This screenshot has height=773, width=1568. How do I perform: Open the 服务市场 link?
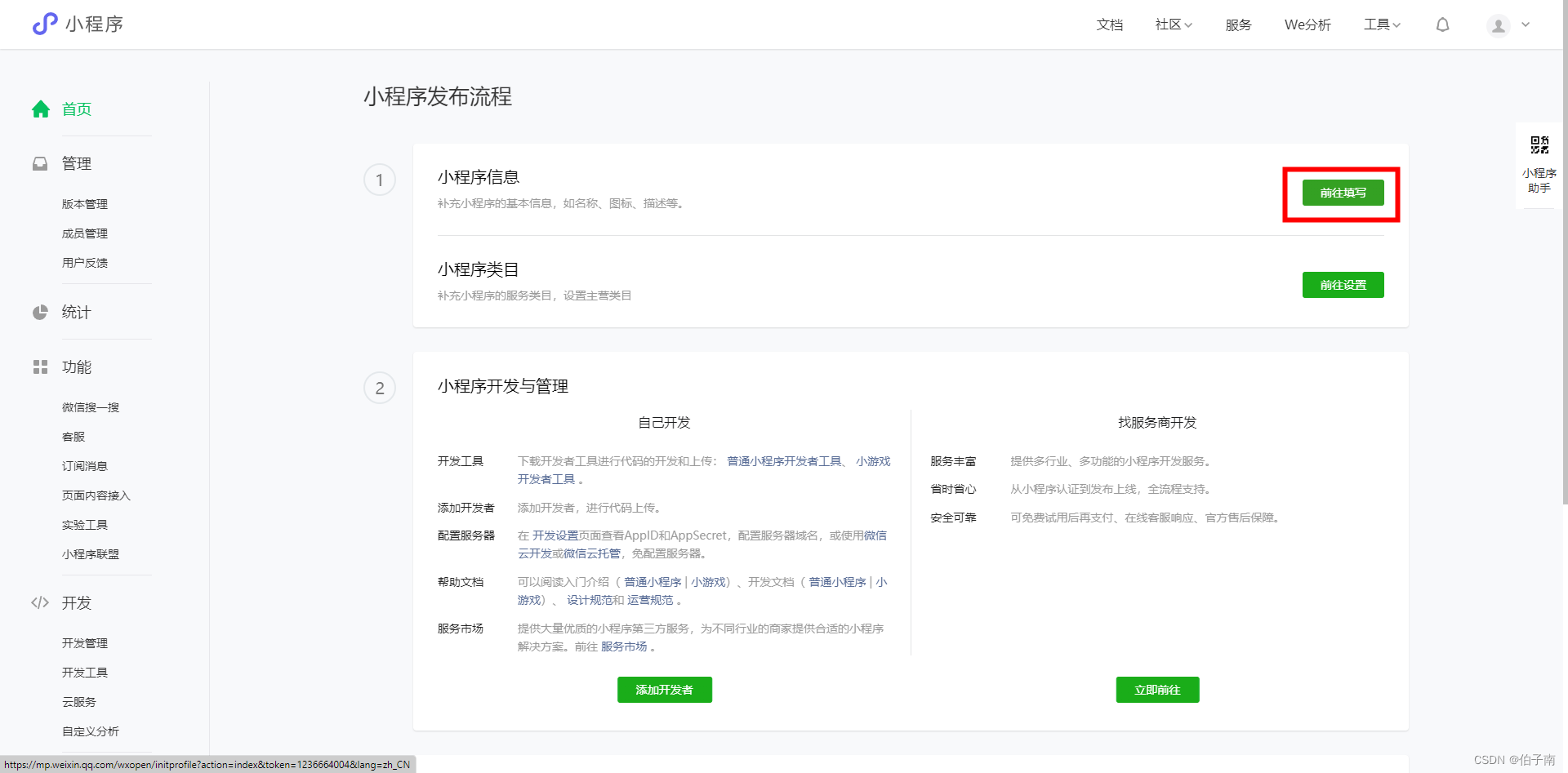[x=624, y=646]
